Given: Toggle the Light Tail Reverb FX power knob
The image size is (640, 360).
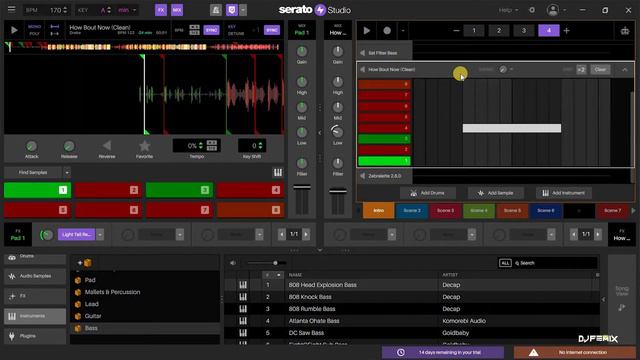Looking at the screenshot, I should pos(47,235).
